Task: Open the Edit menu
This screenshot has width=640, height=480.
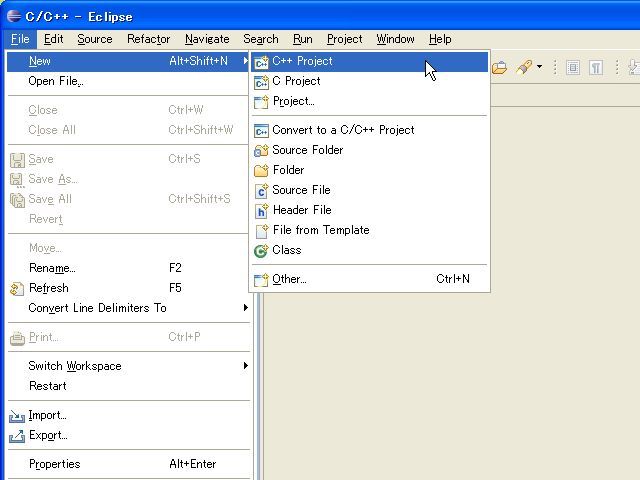Action: pos(53,39)
